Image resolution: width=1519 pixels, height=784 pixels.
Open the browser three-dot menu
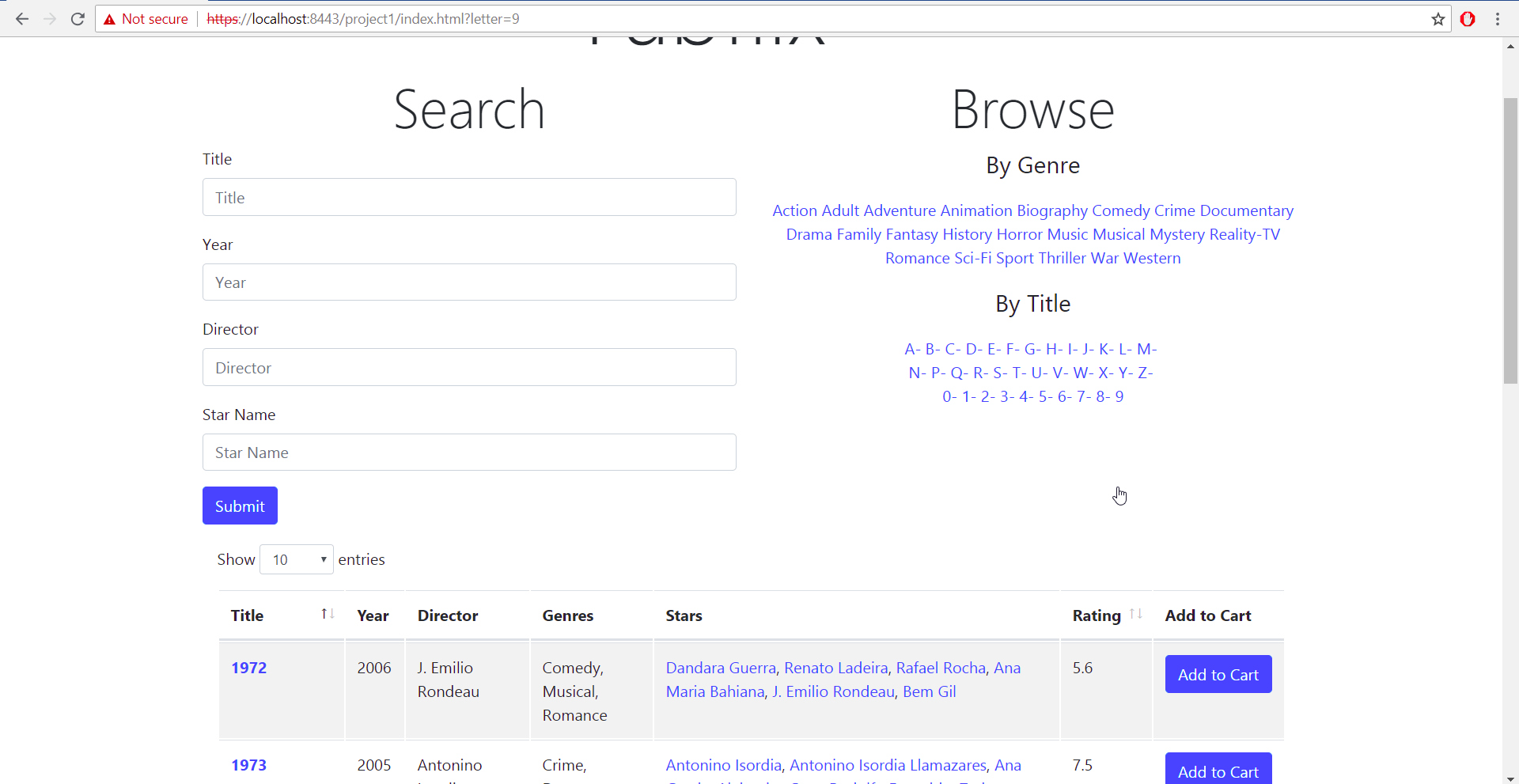(x=1498, y=19)
